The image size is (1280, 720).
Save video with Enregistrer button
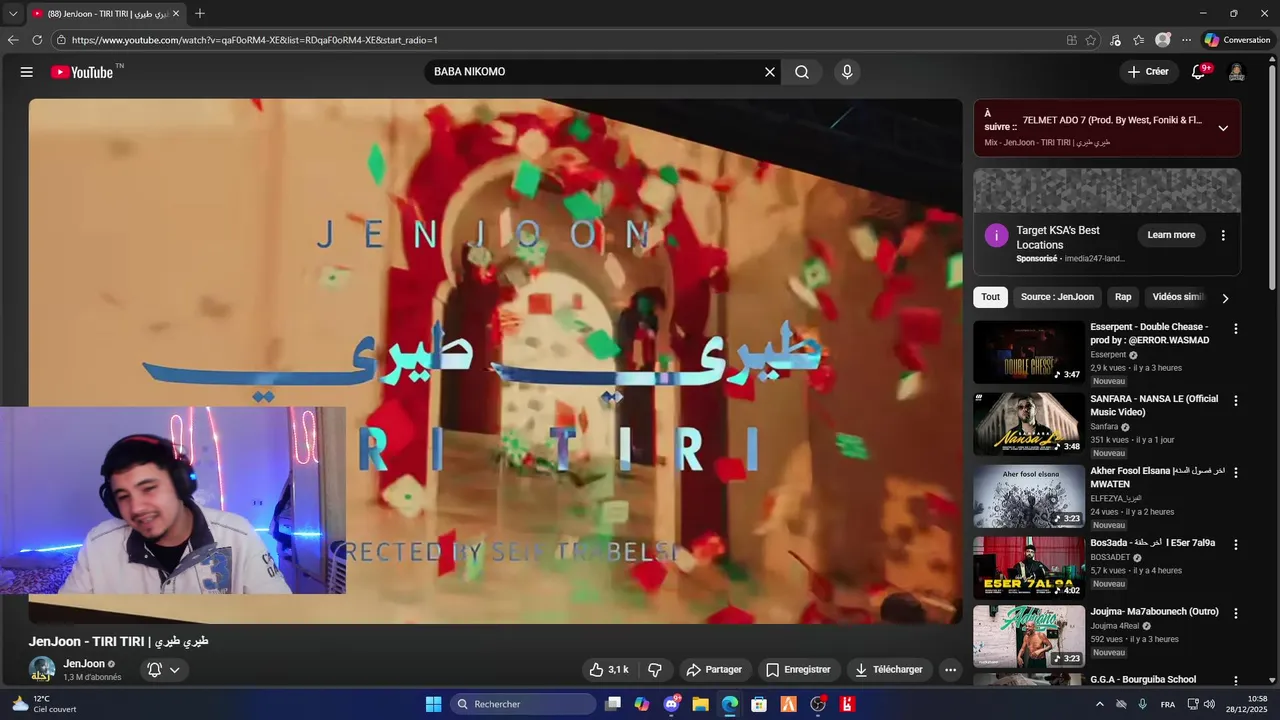tap(798, 670)
